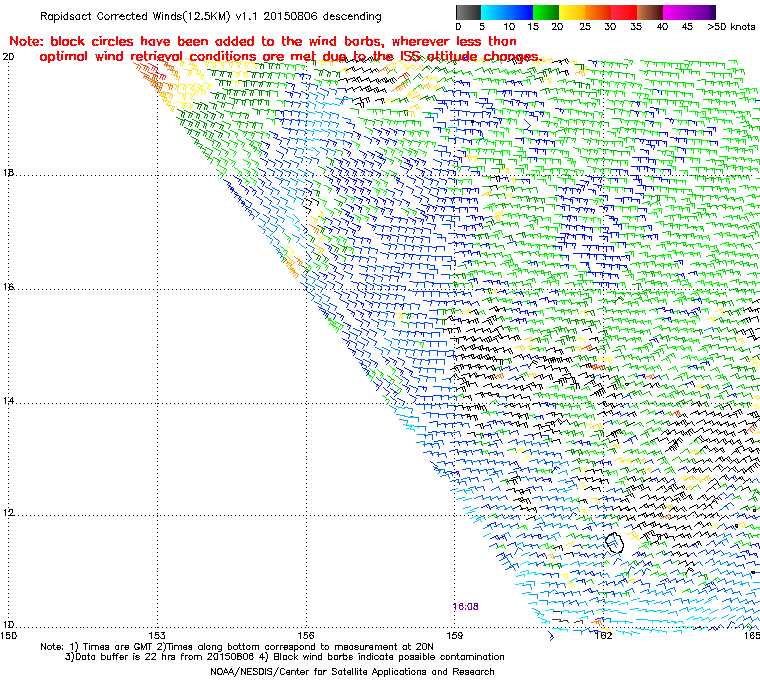760x688 pixels.
Task: Click the "25" label under the legend
Action: point(585,27)
